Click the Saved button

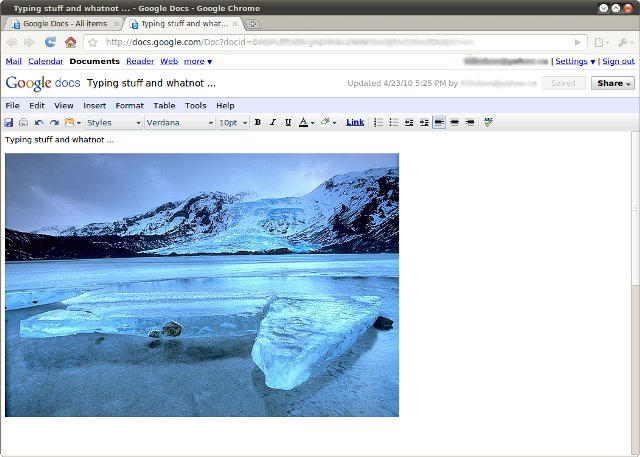pos(563,83)
